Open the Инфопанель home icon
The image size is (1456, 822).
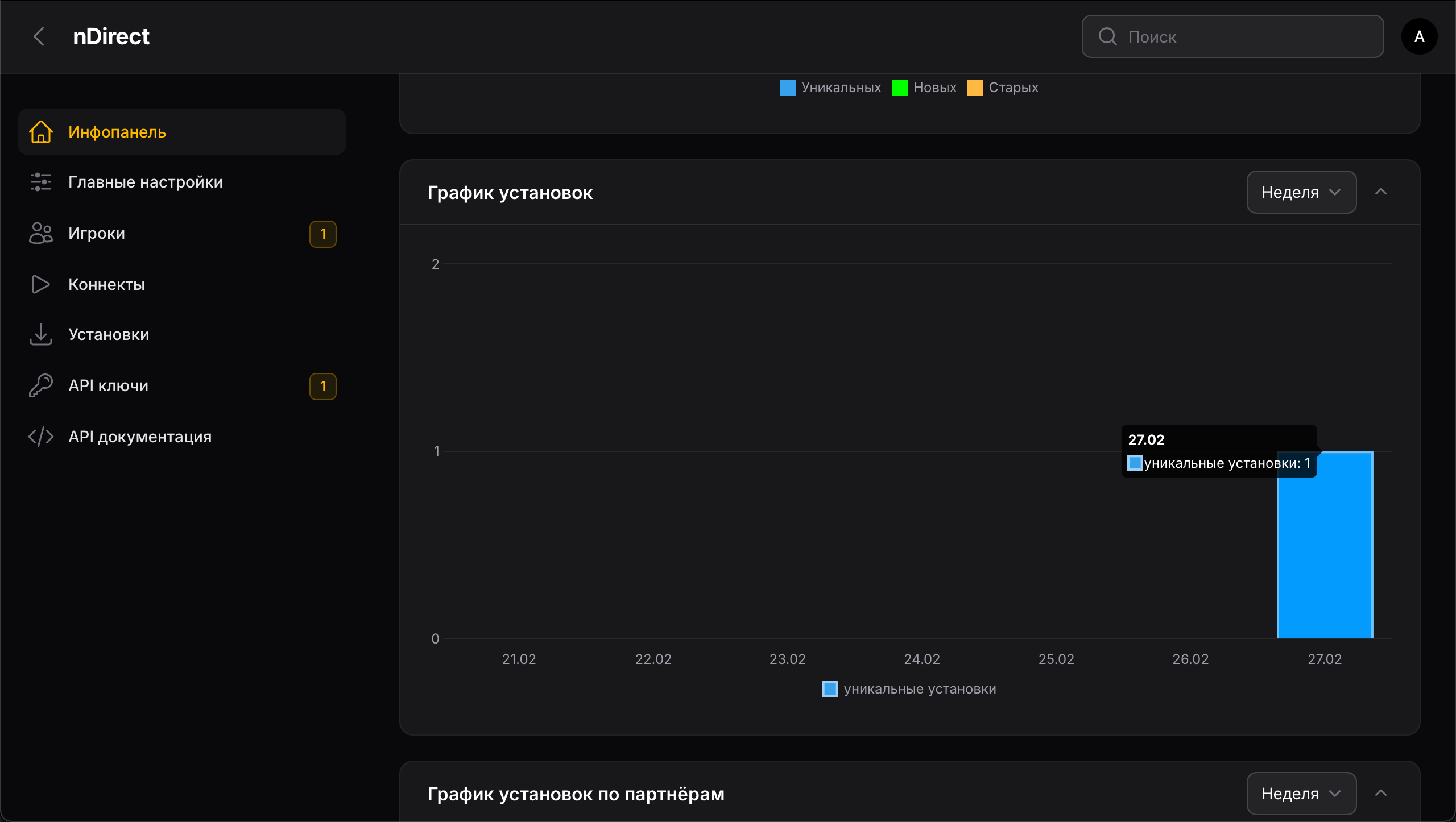tap(40, 131)
